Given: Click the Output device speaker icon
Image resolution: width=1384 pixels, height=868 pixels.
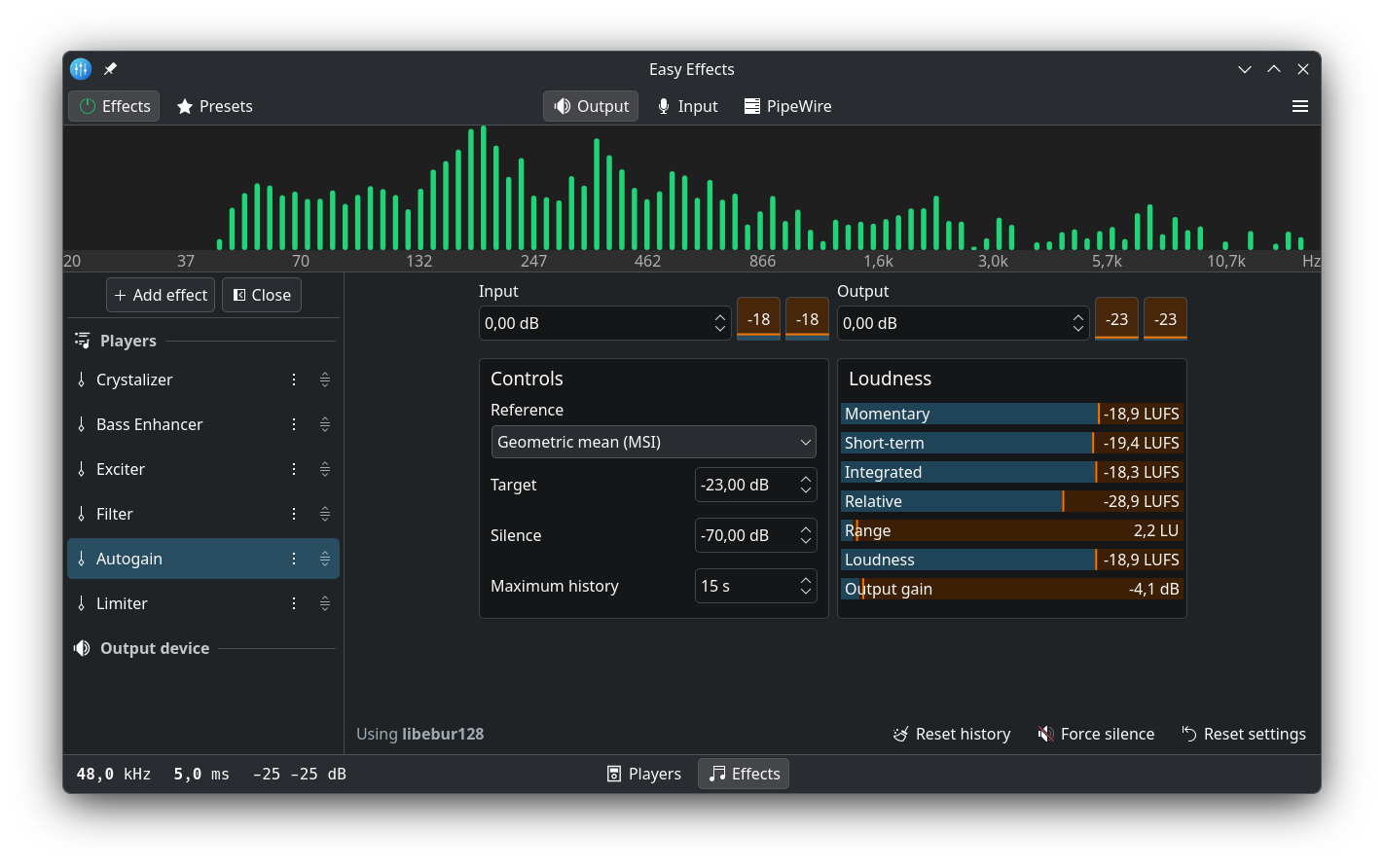Looking at the screenshot, I should [82, 648].
